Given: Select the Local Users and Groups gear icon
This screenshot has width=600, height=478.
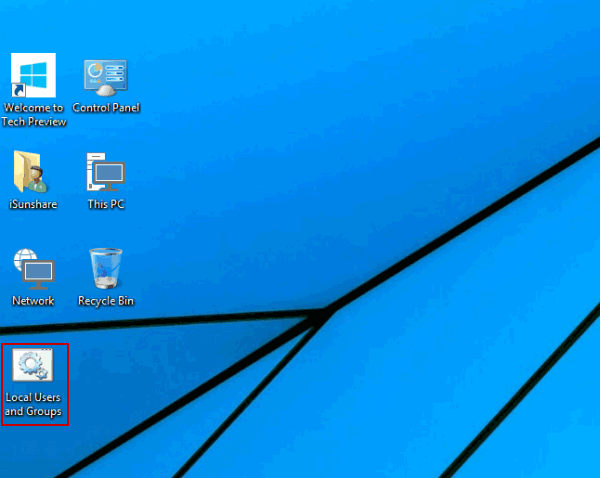Looking at the screenshot, I should tap(33, 365).
